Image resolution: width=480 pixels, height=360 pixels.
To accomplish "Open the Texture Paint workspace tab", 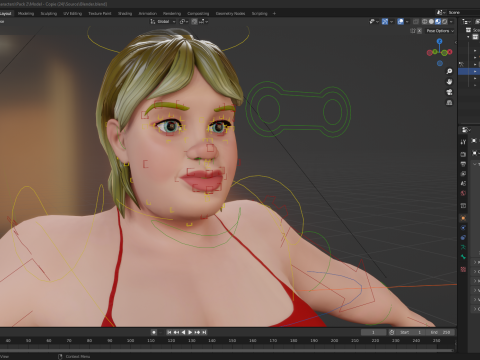I will (100, 14).
